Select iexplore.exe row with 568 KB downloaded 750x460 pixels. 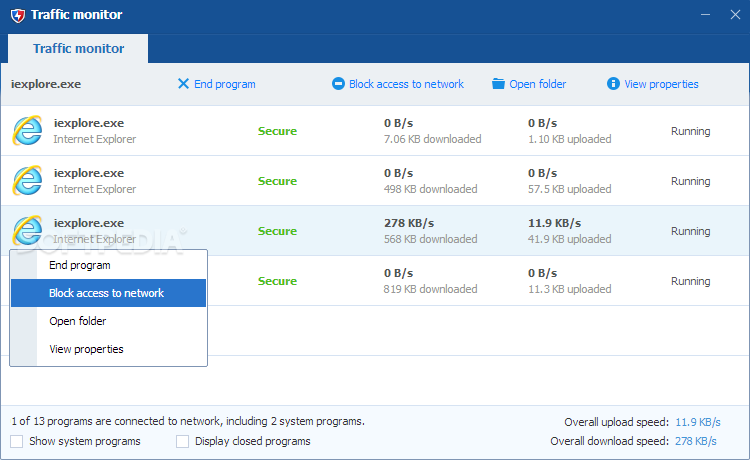click(375, 230)
